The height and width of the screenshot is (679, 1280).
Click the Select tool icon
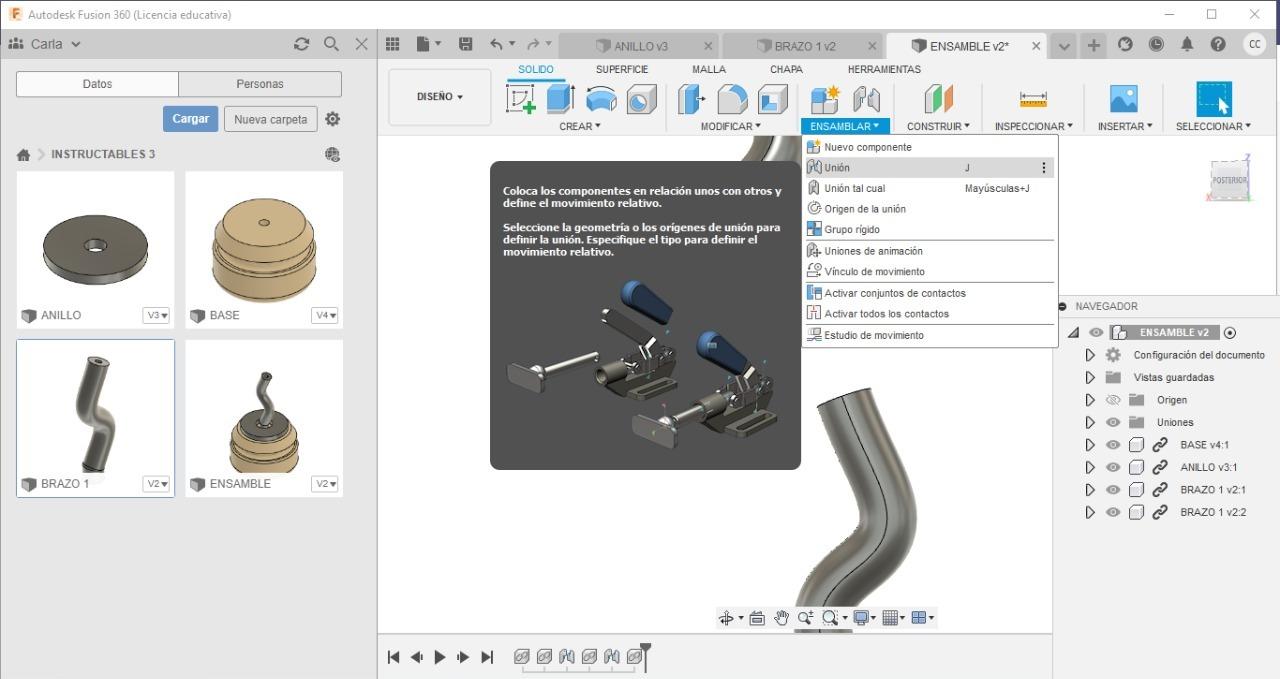pos(1214,98)
